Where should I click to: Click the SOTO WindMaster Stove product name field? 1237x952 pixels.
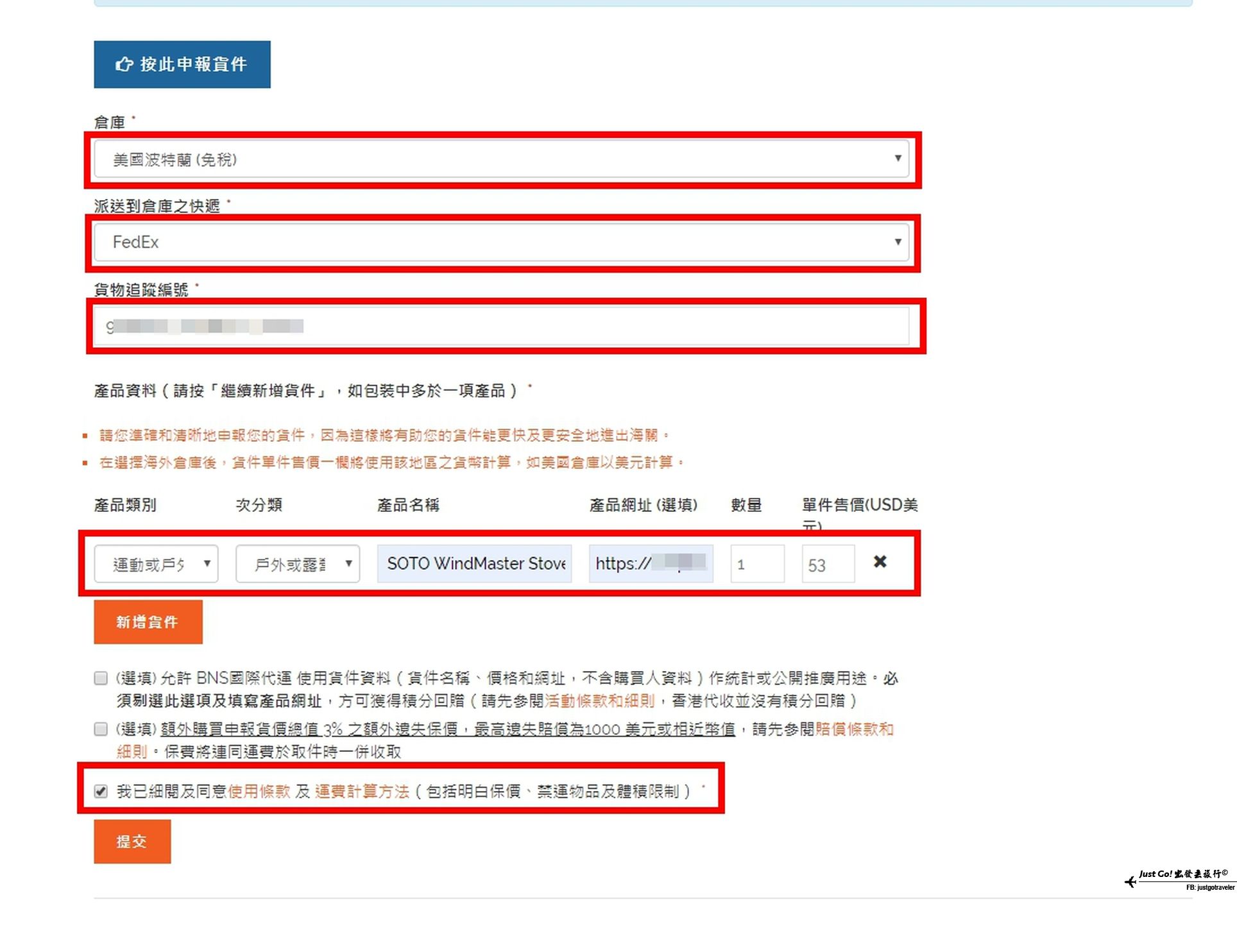coord(474,564)
